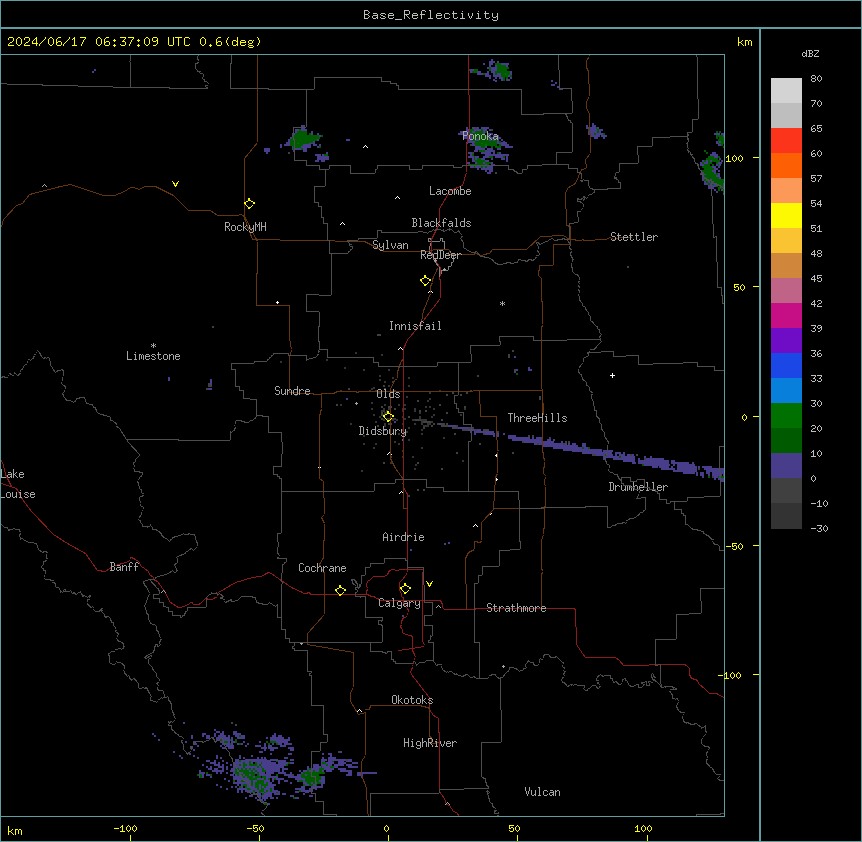Click the Ponoka city label
862x842 pixels.
[480, 136]
